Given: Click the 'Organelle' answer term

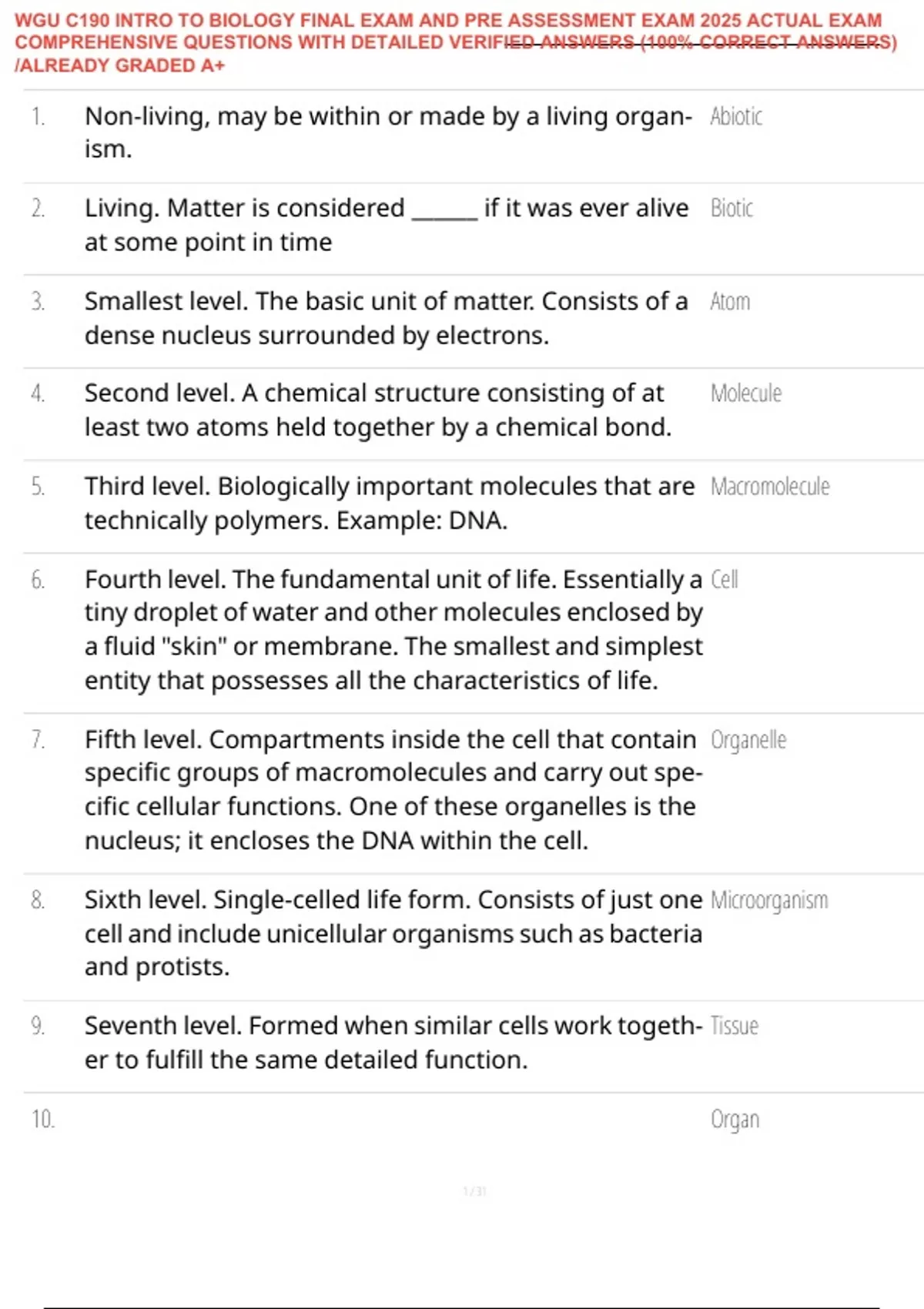Looking at the screenshot, I should [748, 740].
